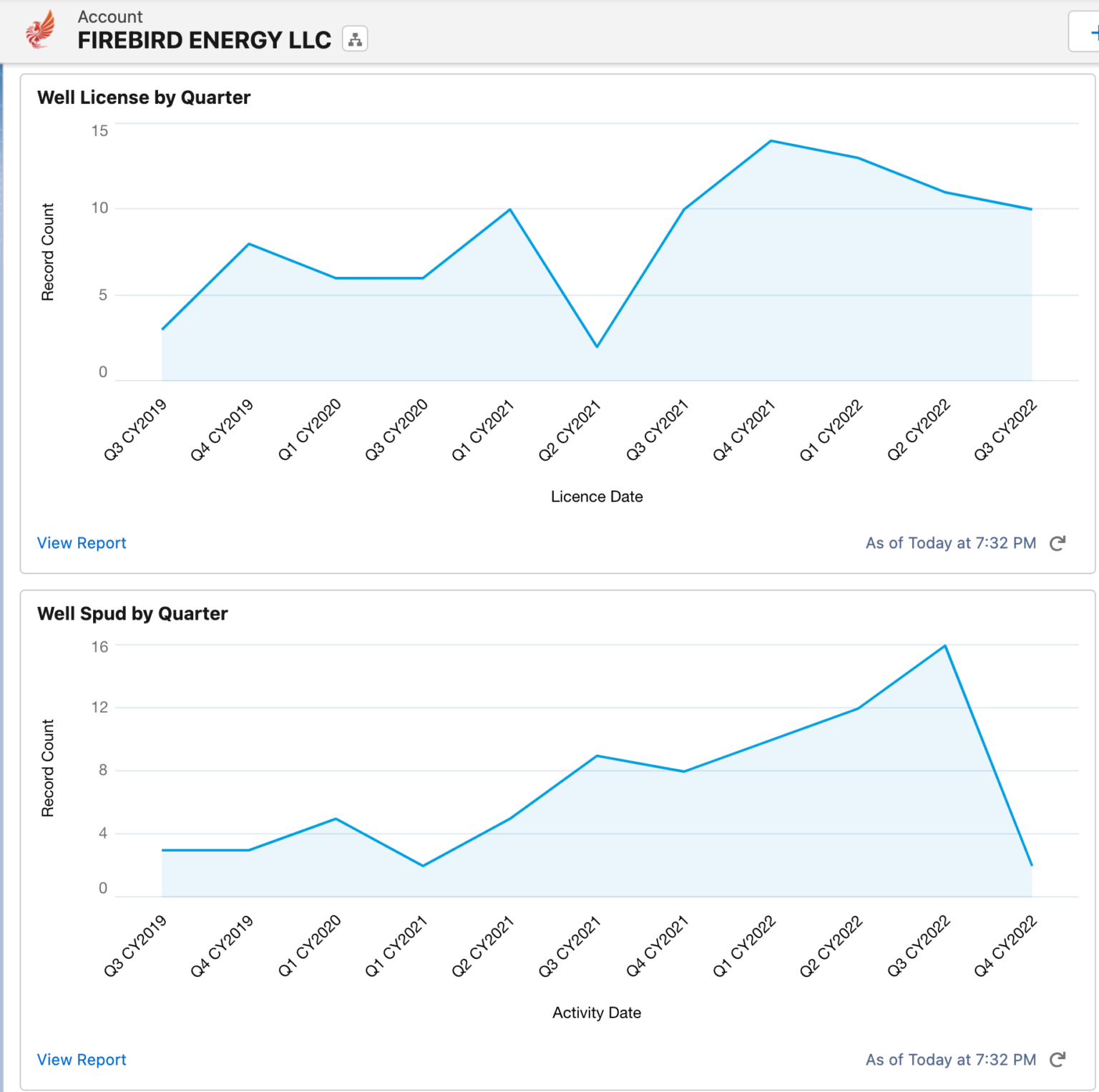Image resolution: width=1099 pixels, height=1092 pixels.
Task: Select the Q2 CY2021 dip on the license chart
Action: click(x=596, y=346)
